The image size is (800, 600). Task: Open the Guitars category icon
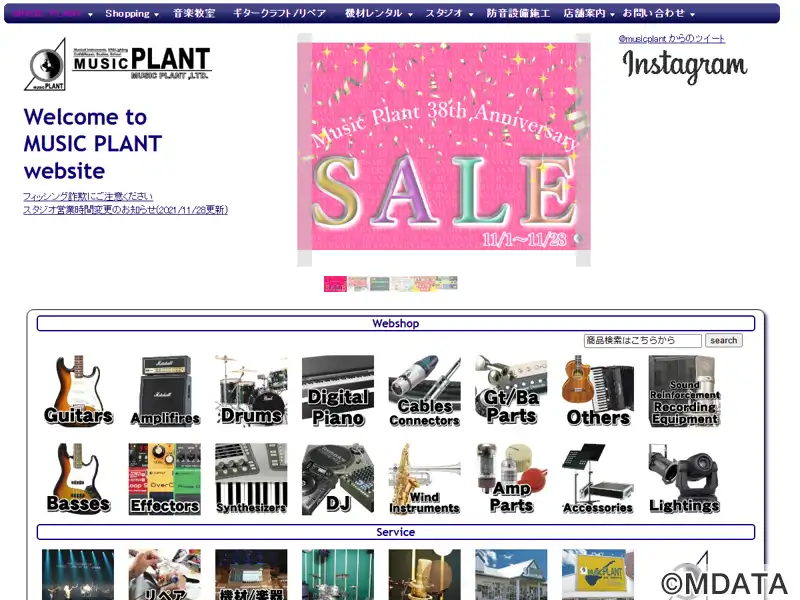pos(78,390)
